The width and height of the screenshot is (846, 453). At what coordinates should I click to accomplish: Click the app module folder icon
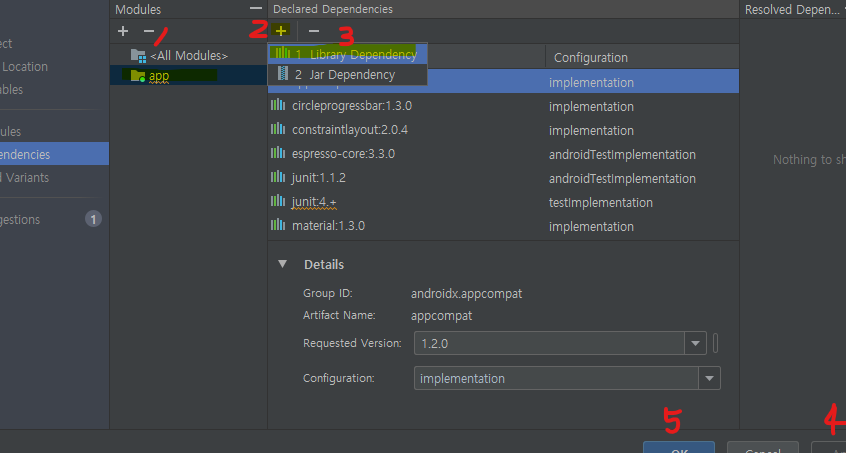tap(138, 76)
